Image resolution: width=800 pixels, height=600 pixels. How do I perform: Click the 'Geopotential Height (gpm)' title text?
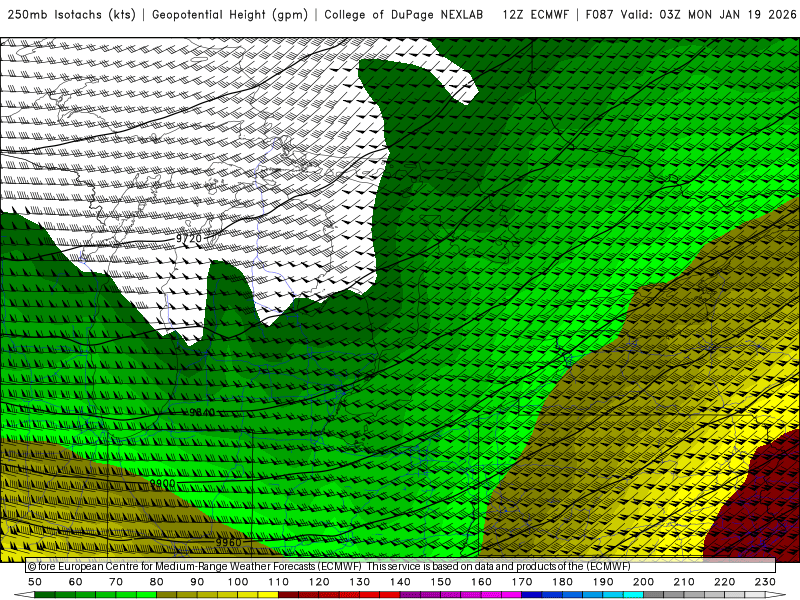[230, 15]
